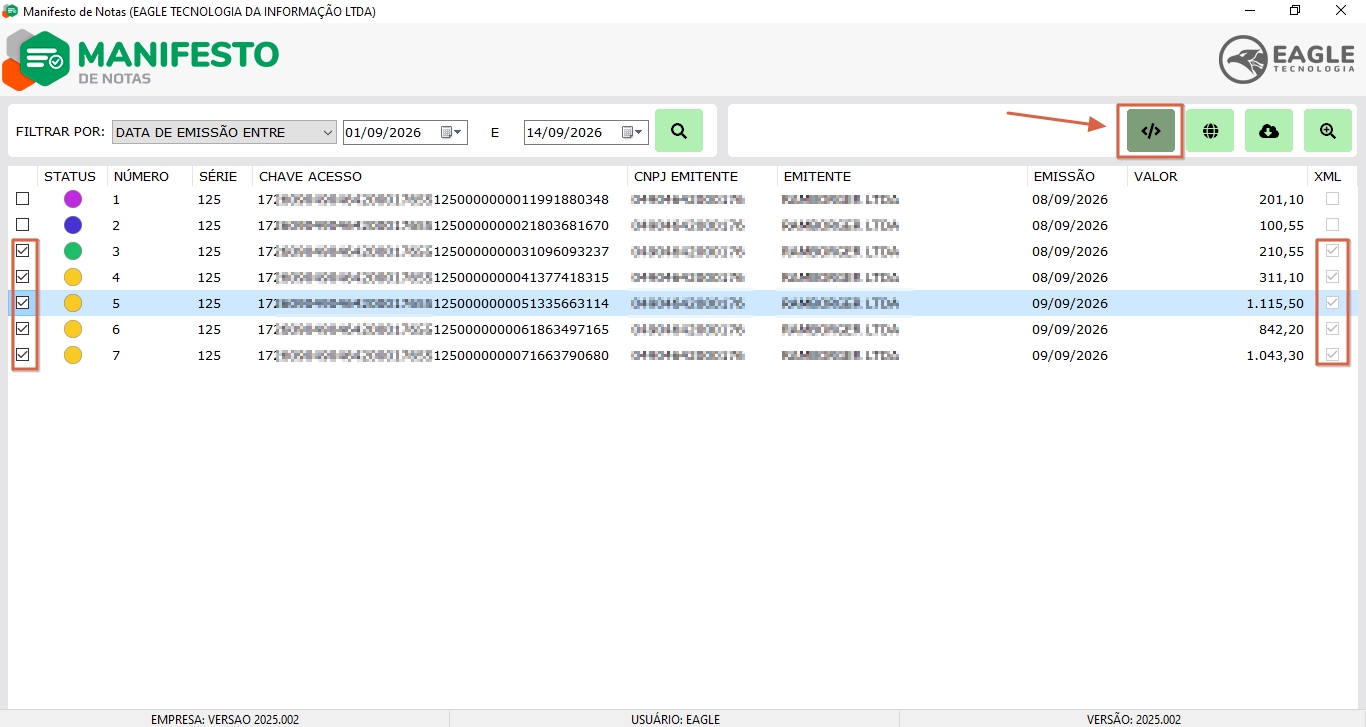Uncheck the selection checkbox for note 4
The height and width of the screenshot is (727, 1366).
point(23,277)
